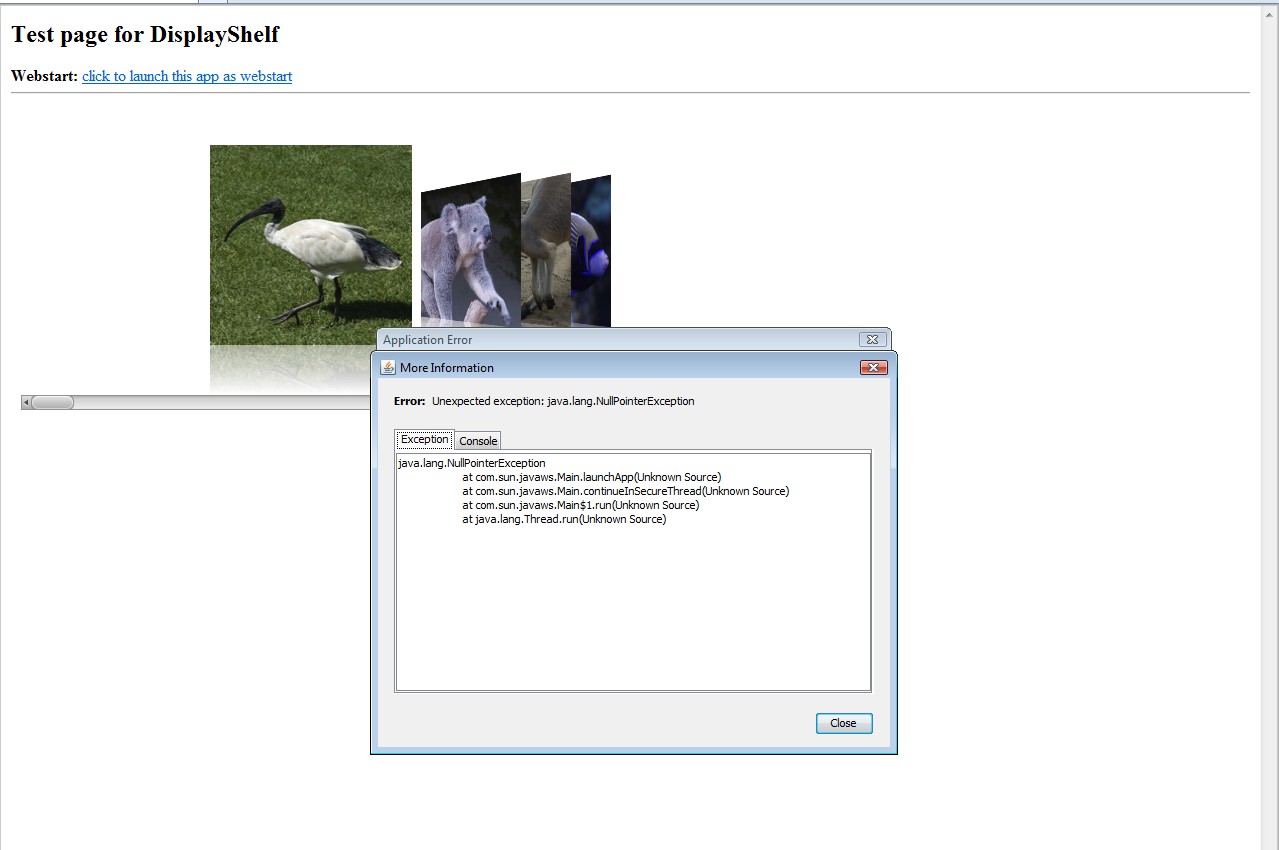Click the Java coffee cup icon in More Information
This screenshot has width=1279, height=850.
pos(388,367)
